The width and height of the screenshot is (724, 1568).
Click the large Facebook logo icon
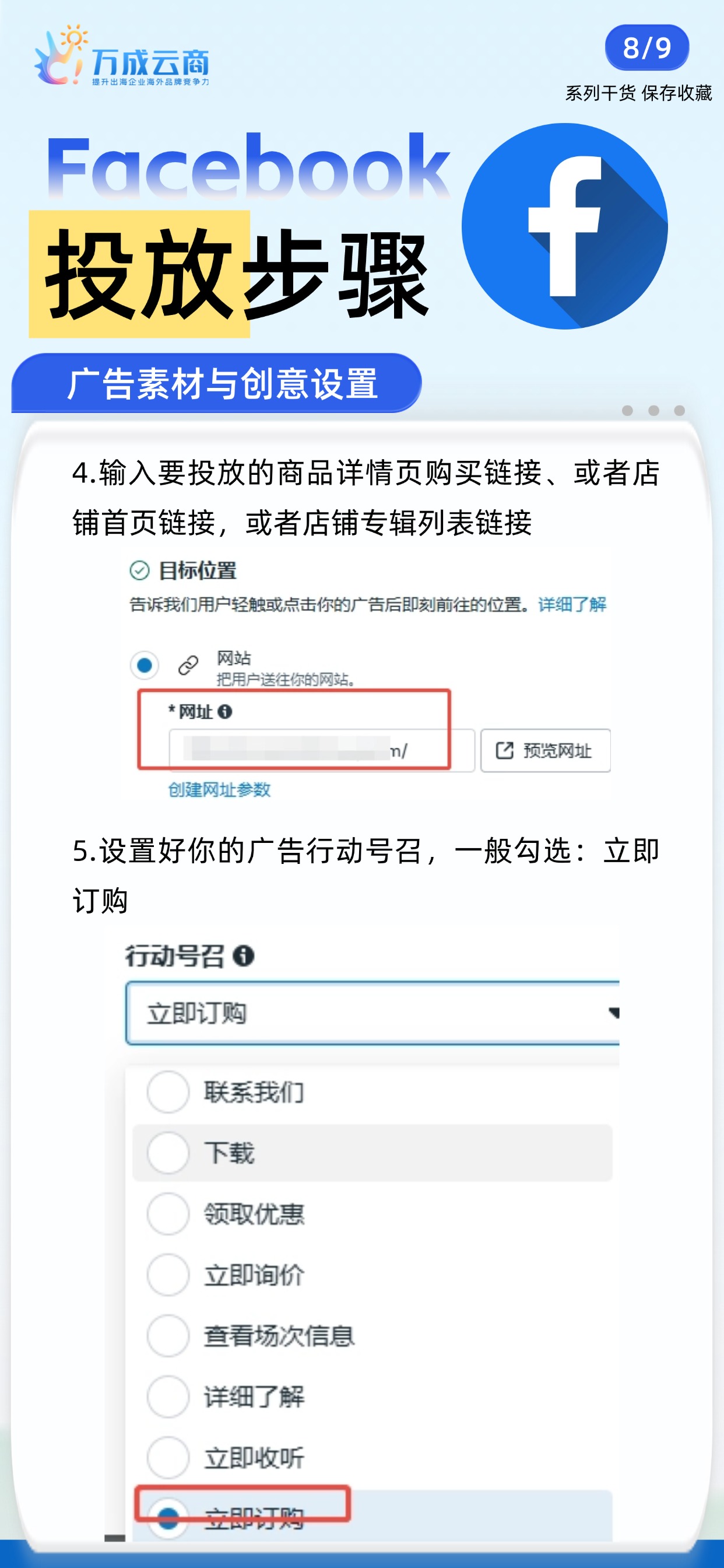coord(564,226)
